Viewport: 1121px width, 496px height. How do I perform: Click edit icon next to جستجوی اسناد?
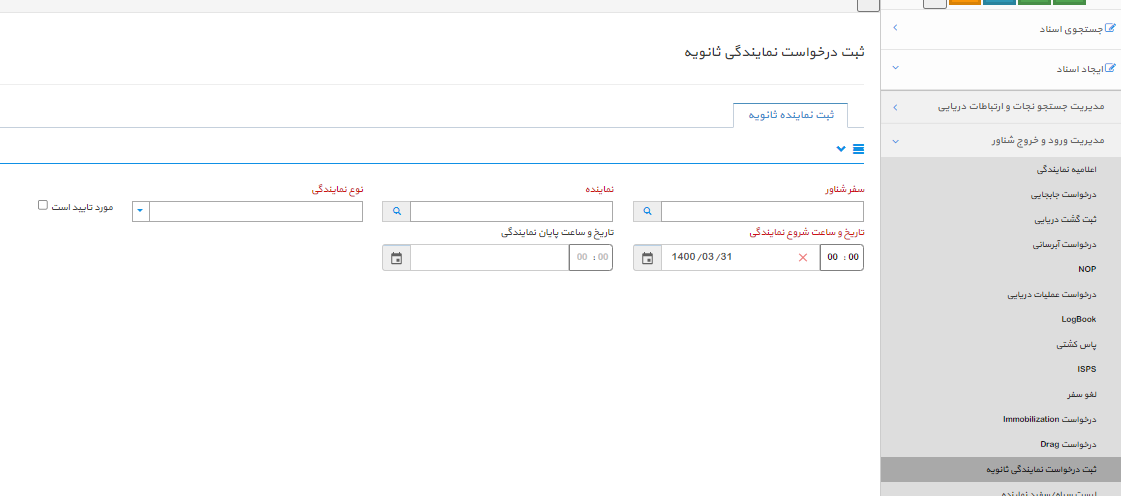coord(1110,29)
